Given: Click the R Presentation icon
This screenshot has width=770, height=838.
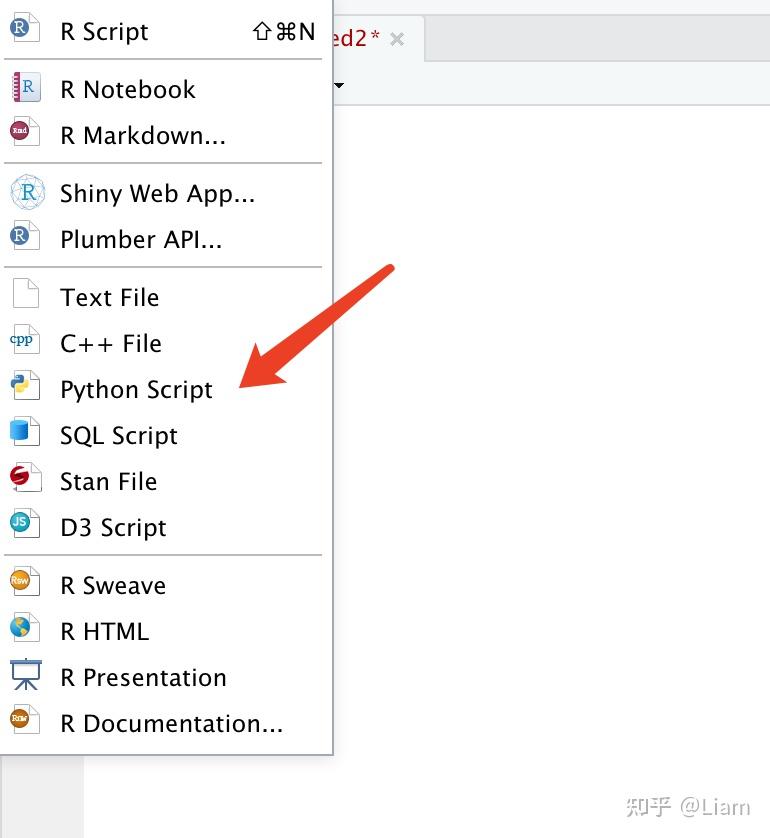Looking at the screenshot, I should click(x=25, y=676).
